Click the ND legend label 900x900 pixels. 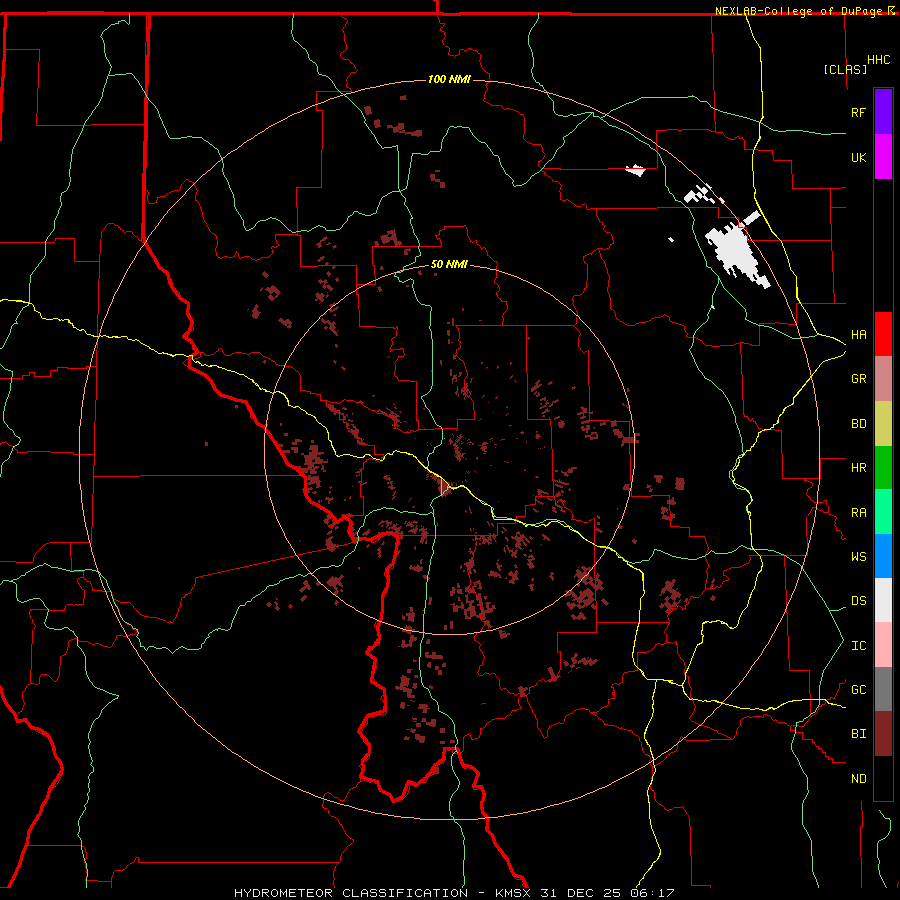[x=858, y=778]
